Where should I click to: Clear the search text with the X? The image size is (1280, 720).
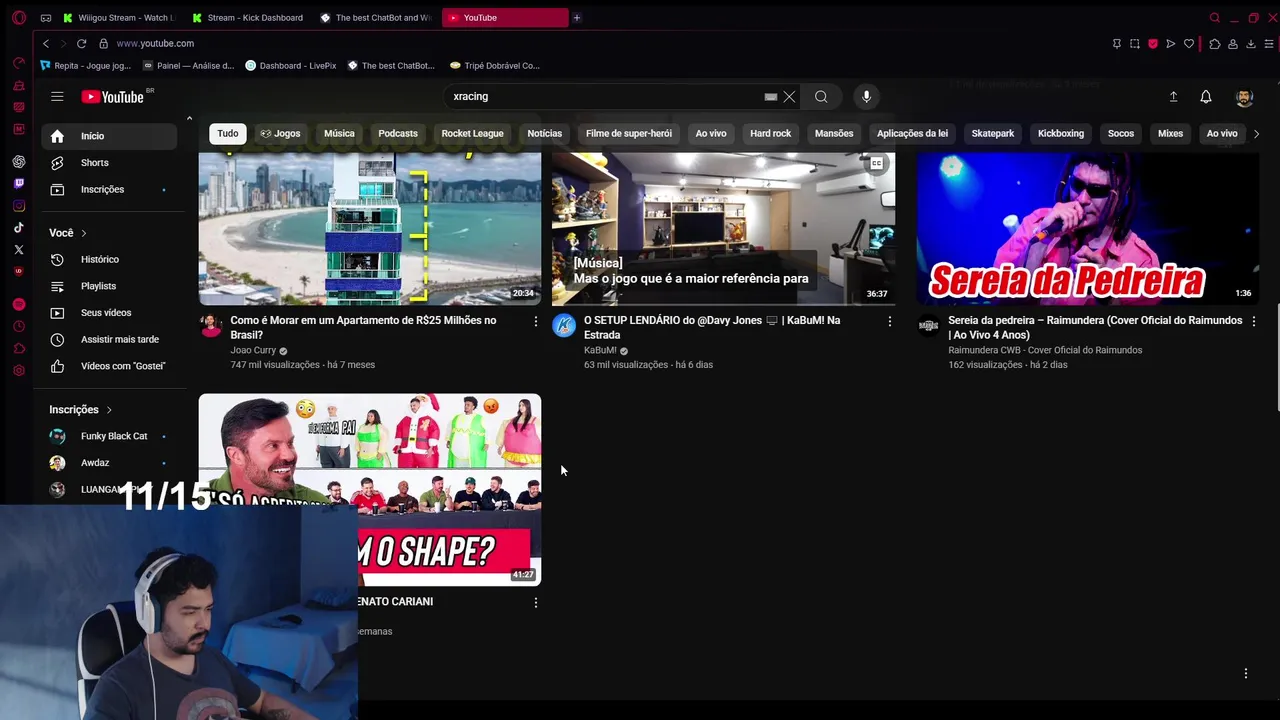click(x=789, y=97)
